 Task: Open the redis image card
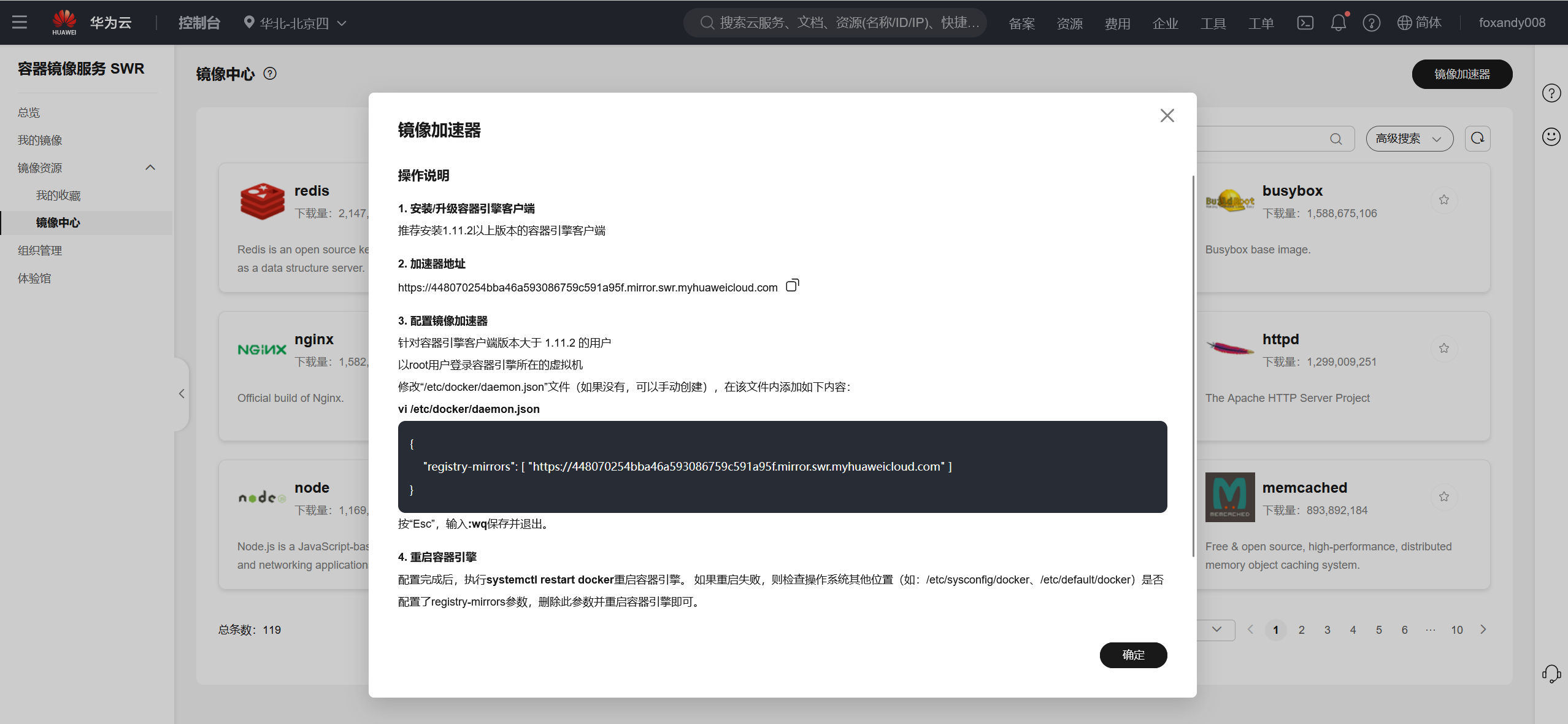click(294, 228)
